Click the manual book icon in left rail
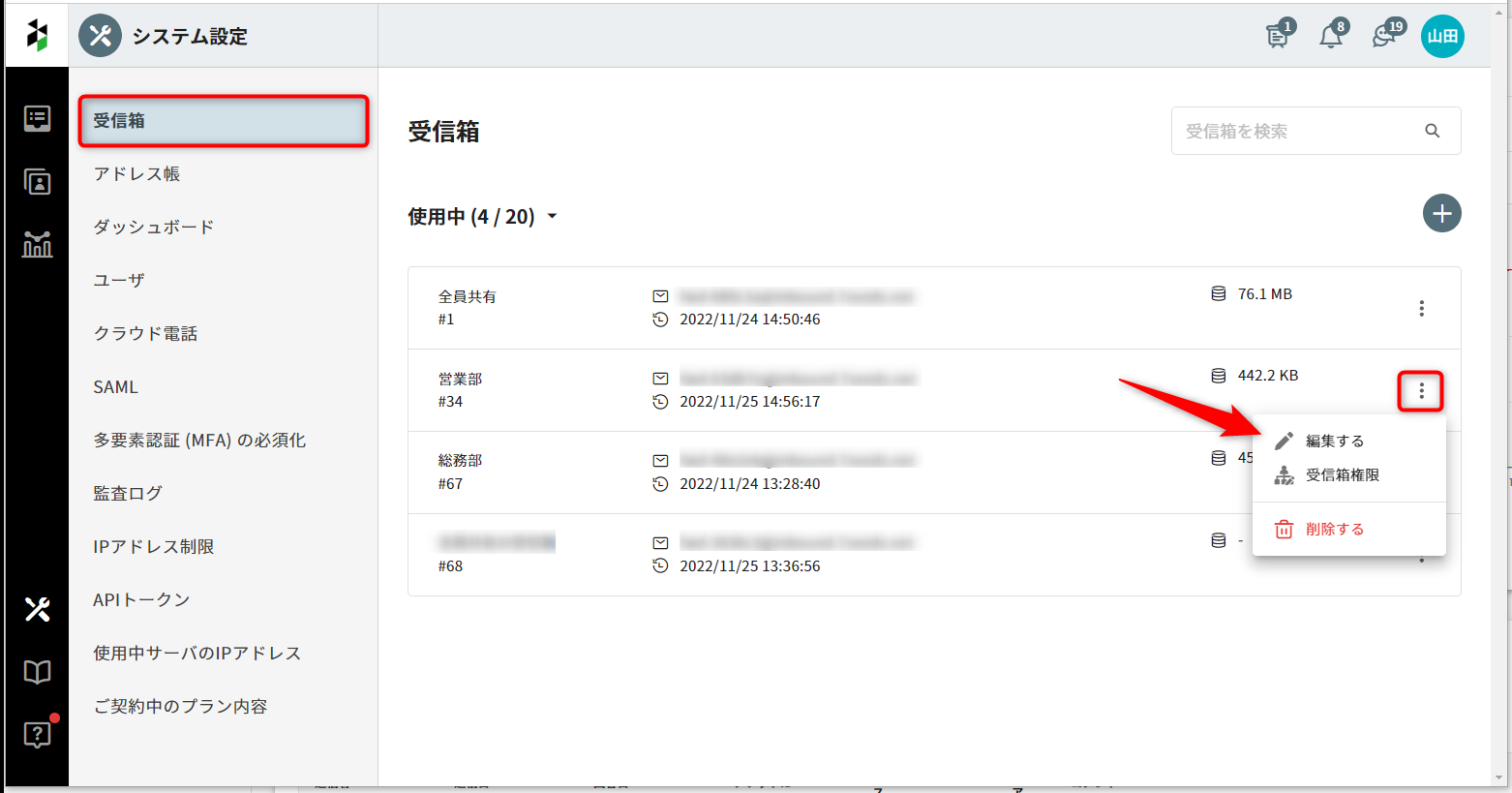 pyautogui.click(x=37, y=672)
